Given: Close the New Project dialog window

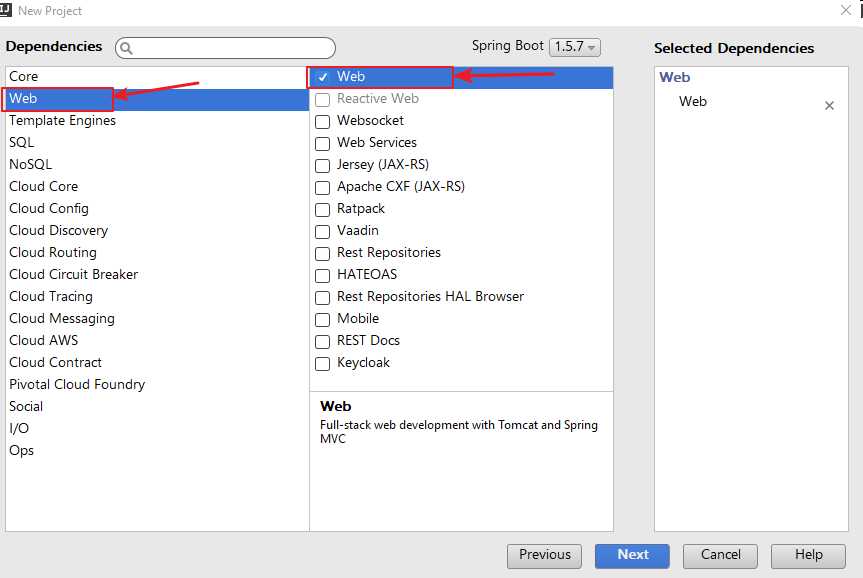Looking at the screenshot, I should coord(846,10).
